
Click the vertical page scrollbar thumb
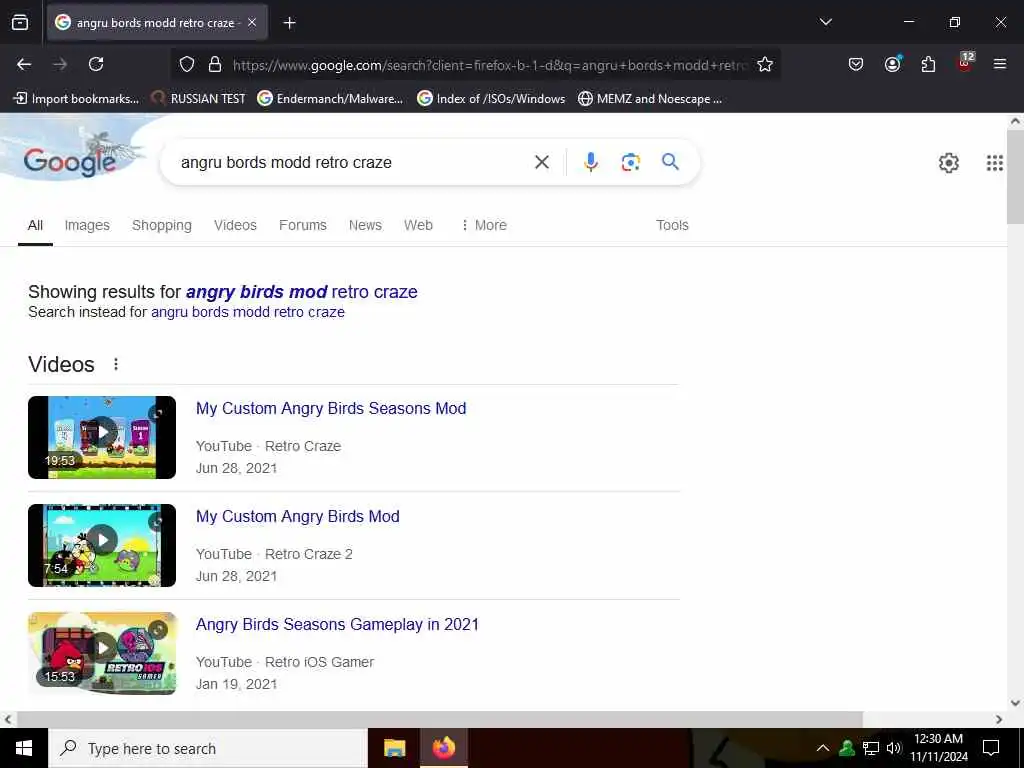click(1016, 176)
